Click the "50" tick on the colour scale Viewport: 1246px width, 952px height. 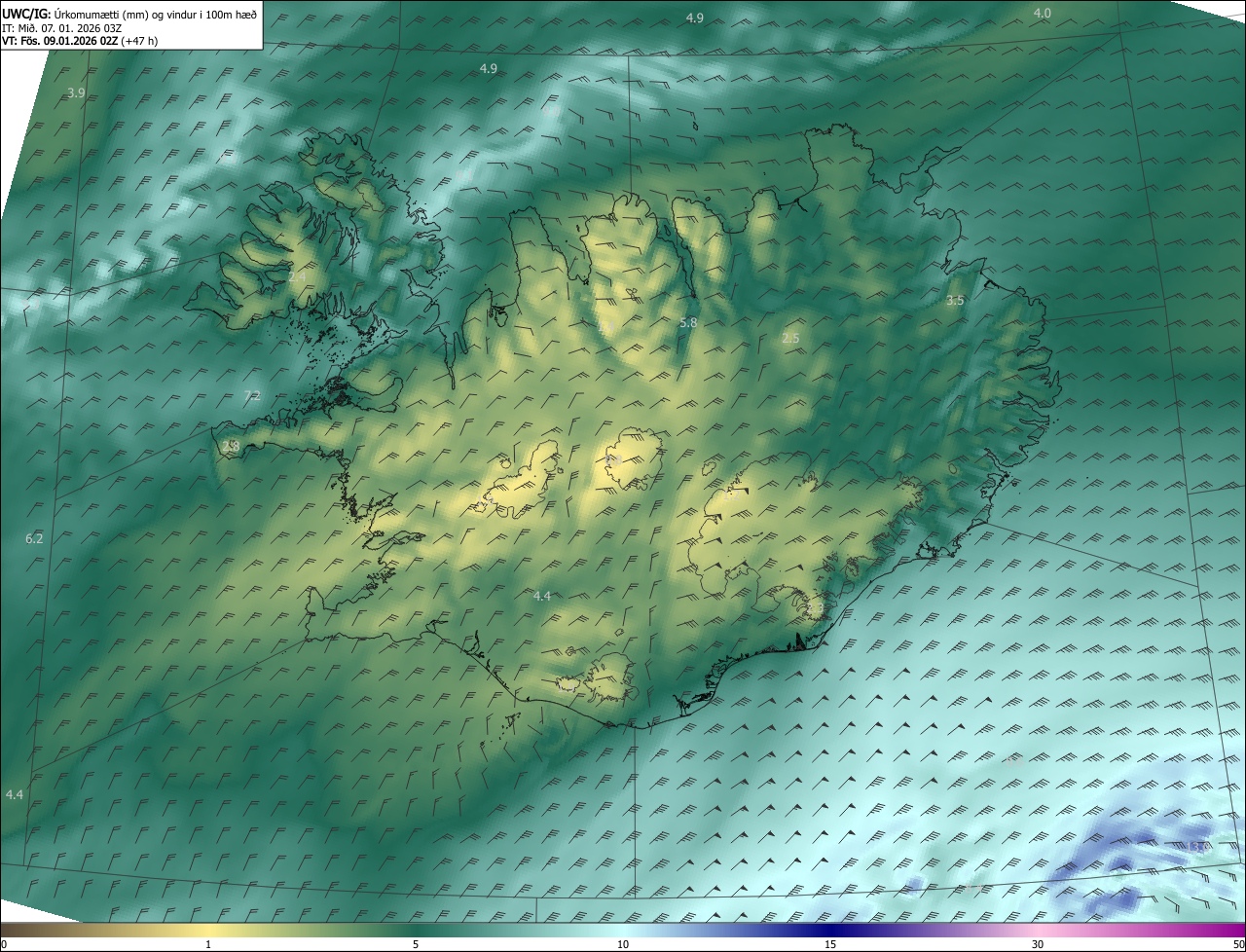click(1238, 944)
